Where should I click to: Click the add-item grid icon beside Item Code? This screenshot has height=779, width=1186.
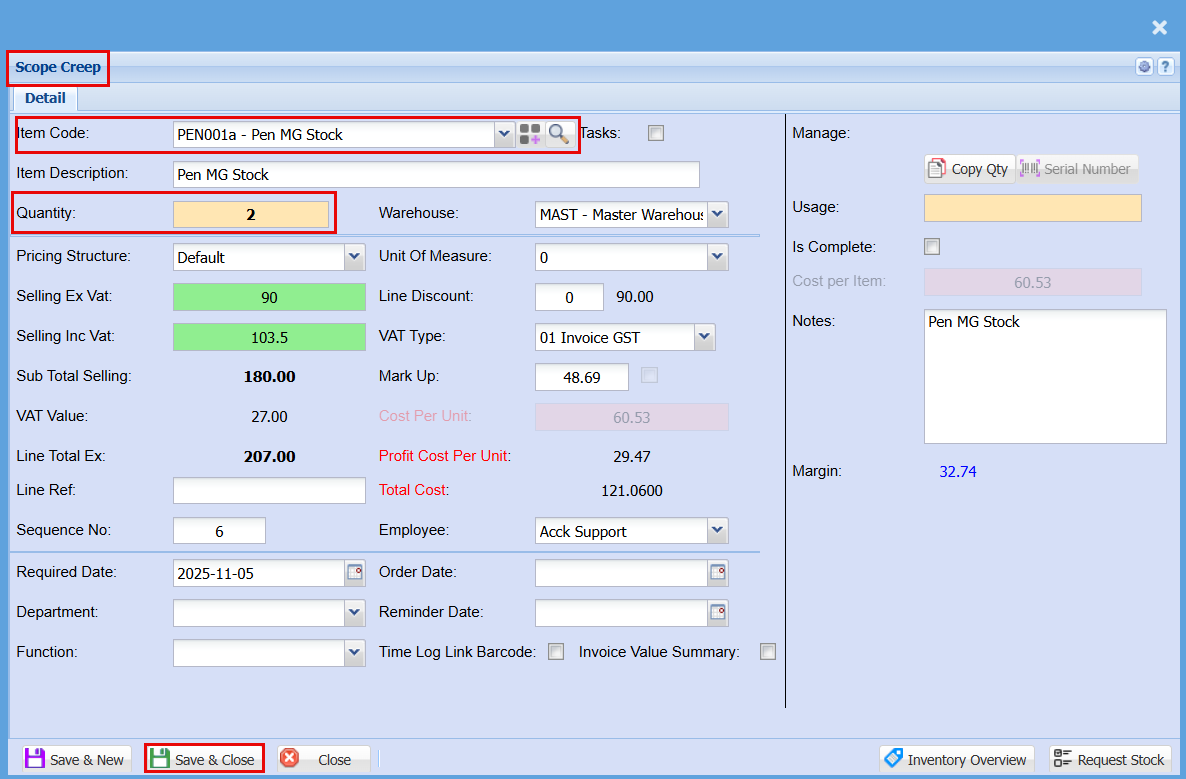click(x=530, y=134)
